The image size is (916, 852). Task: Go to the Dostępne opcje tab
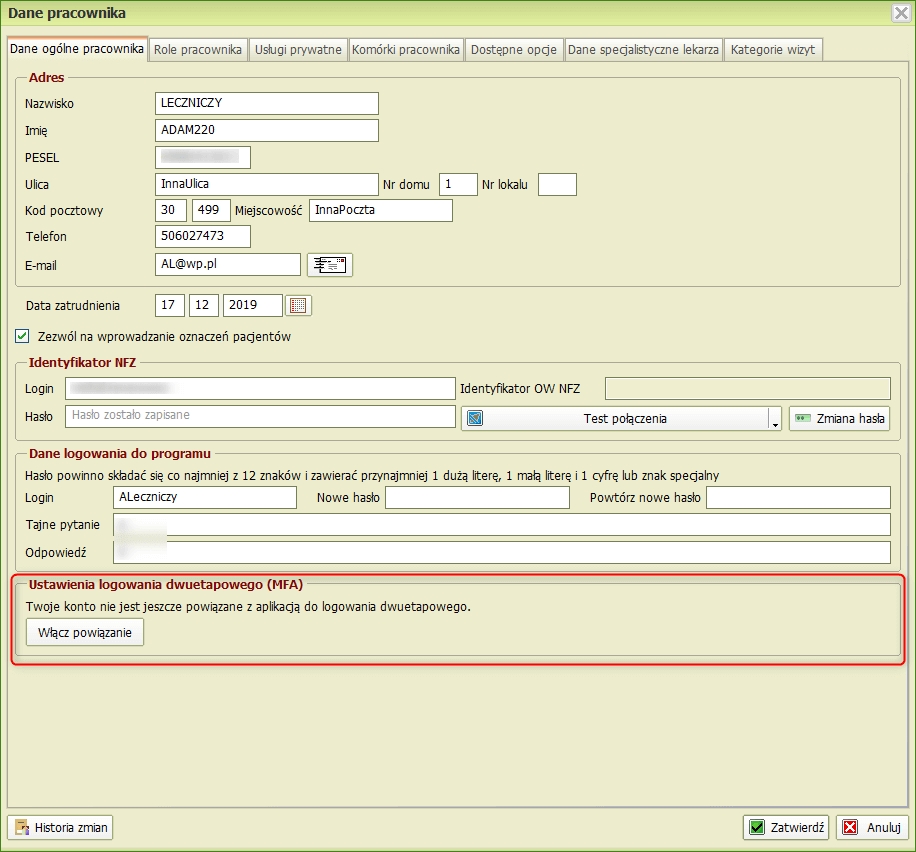[x=514, y=50]
